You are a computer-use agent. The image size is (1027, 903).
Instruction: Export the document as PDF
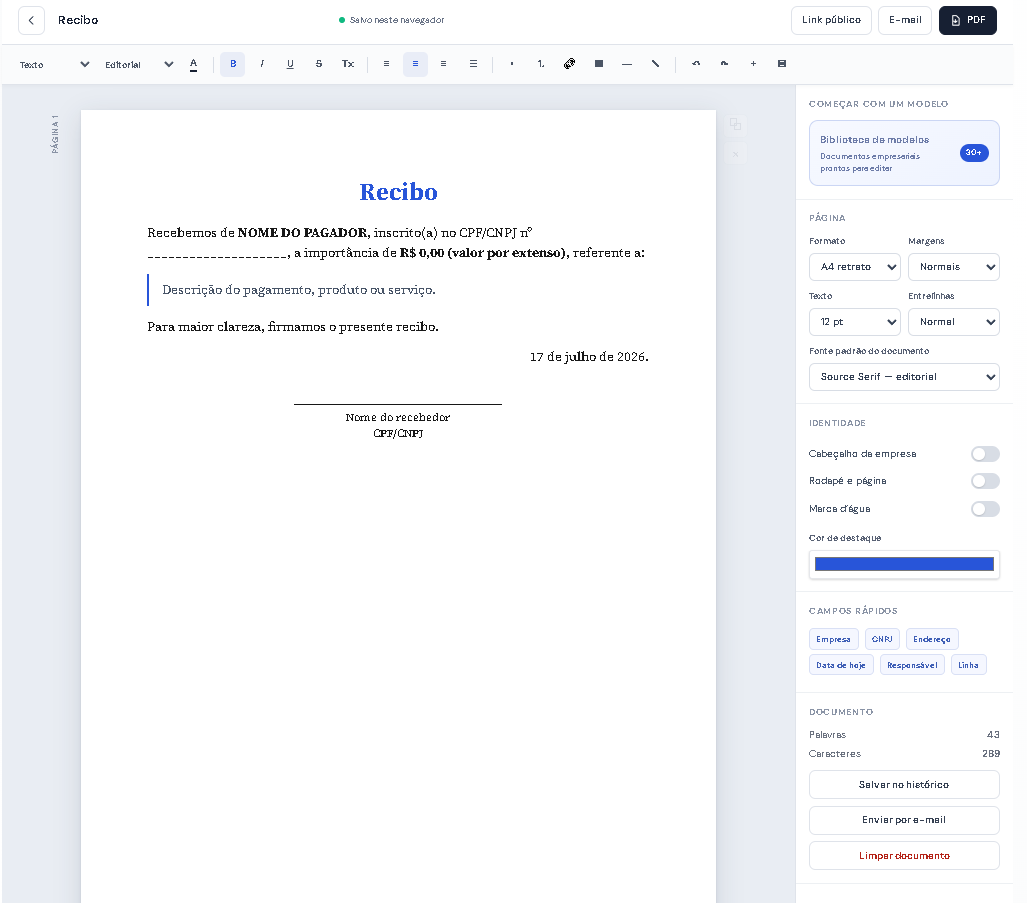tap(967, 20)
